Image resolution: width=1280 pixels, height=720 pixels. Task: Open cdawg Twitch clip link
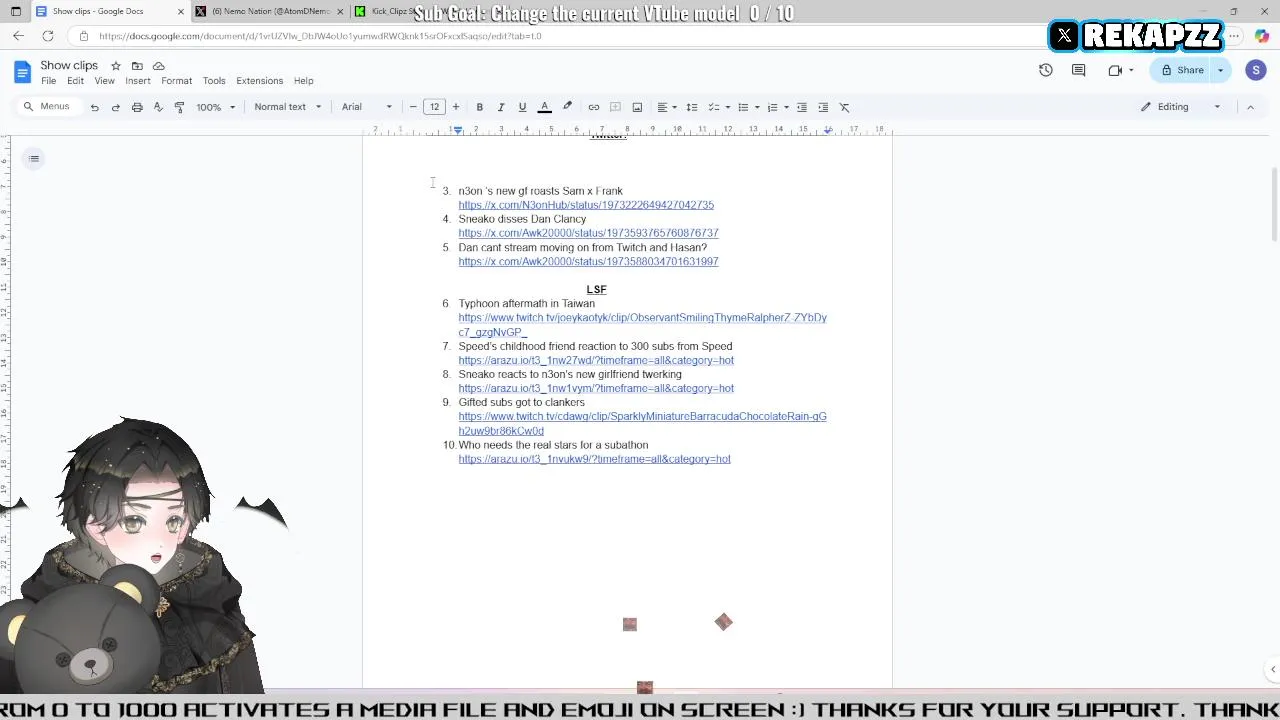[642, 423]
